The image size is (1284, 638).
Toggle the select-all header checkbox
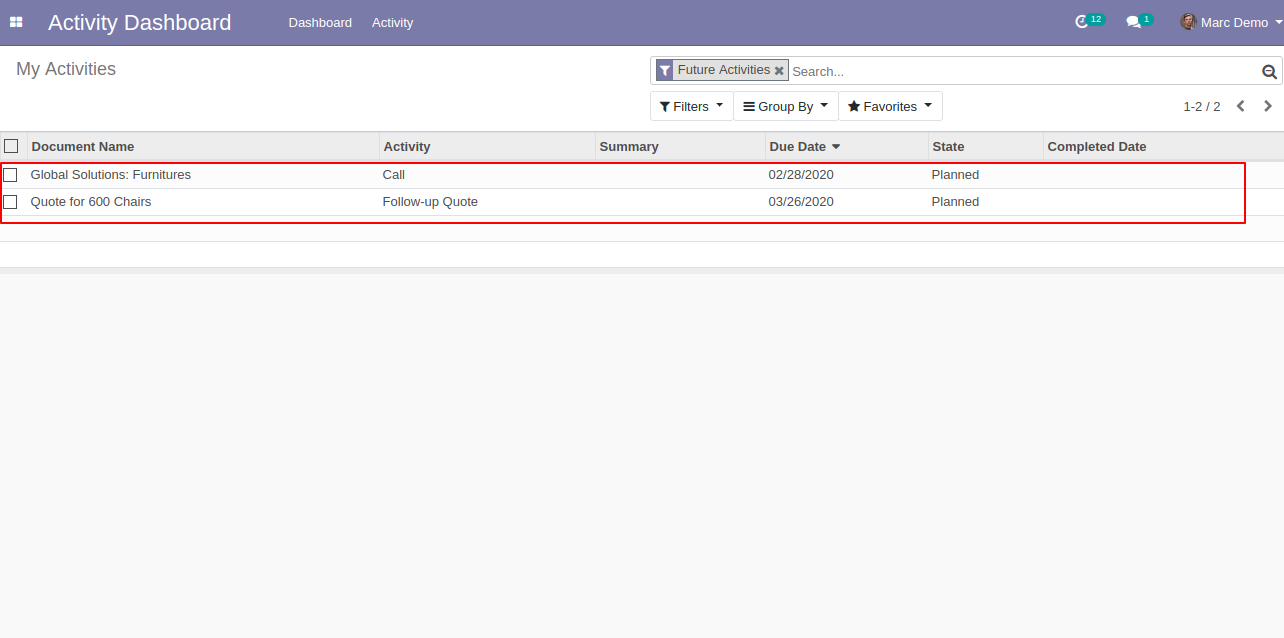[11, 146]
